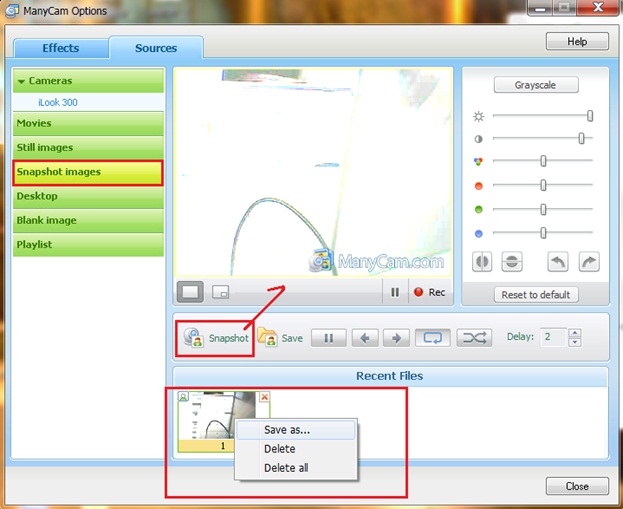Click the contrast half-circle icon
This screenshot has height=509, width=623.
click(478, 139)
